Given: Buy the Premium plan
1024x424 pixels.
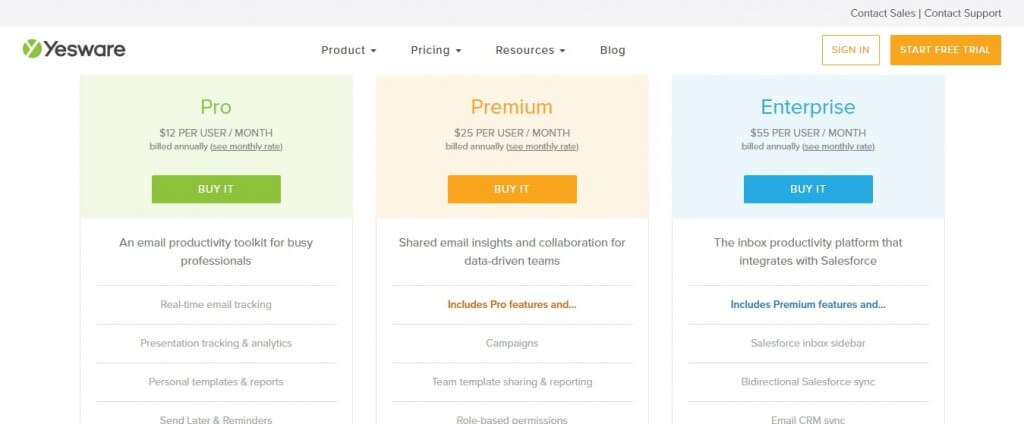Looking at the screenshot, I should pyautogui.click(x=512, y=189).
